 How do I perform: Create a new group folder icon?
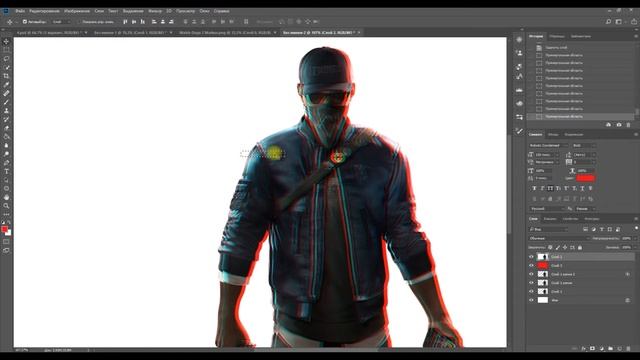[x=610, y=348]
